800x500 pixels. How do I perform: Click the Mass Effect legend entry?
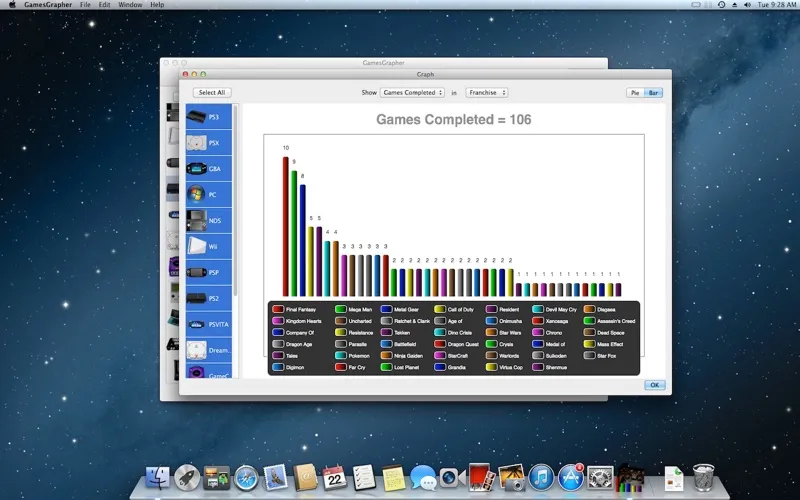[x=604, y=344]
